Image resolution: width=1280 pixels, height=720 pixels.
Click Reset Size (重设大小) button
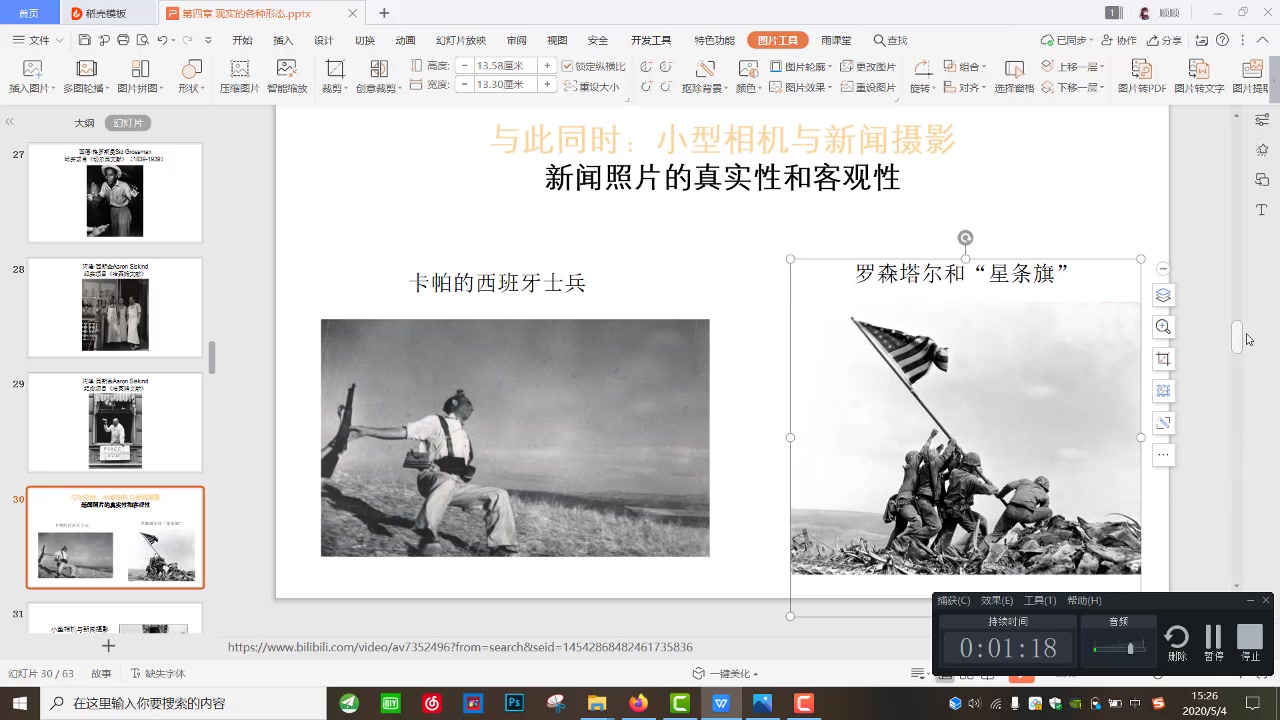coord(592,87)
